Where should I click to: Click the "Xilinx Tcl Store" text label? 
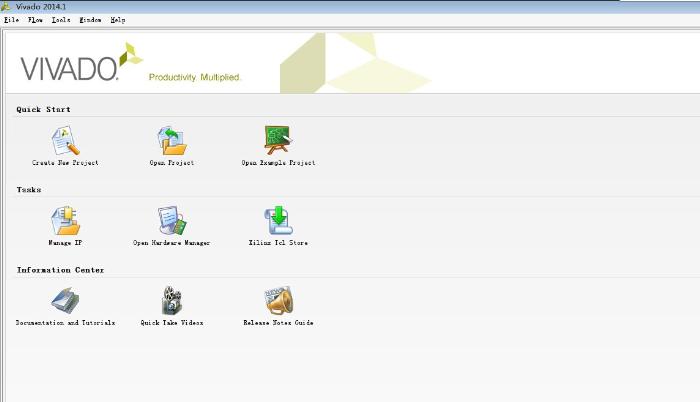tap(278, 243)
